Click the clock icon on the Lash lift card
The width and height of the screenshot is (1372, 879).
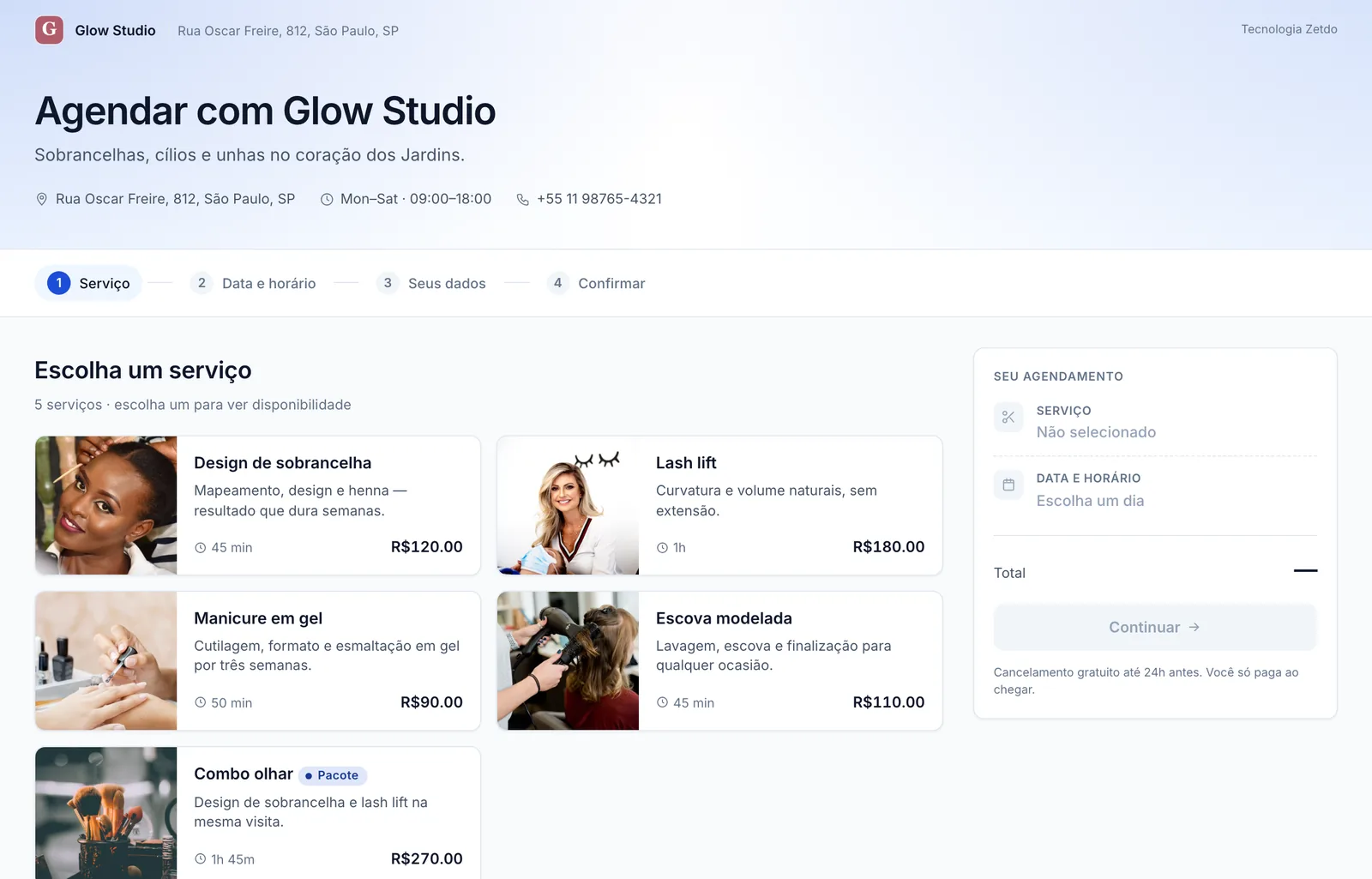[662, 548]
